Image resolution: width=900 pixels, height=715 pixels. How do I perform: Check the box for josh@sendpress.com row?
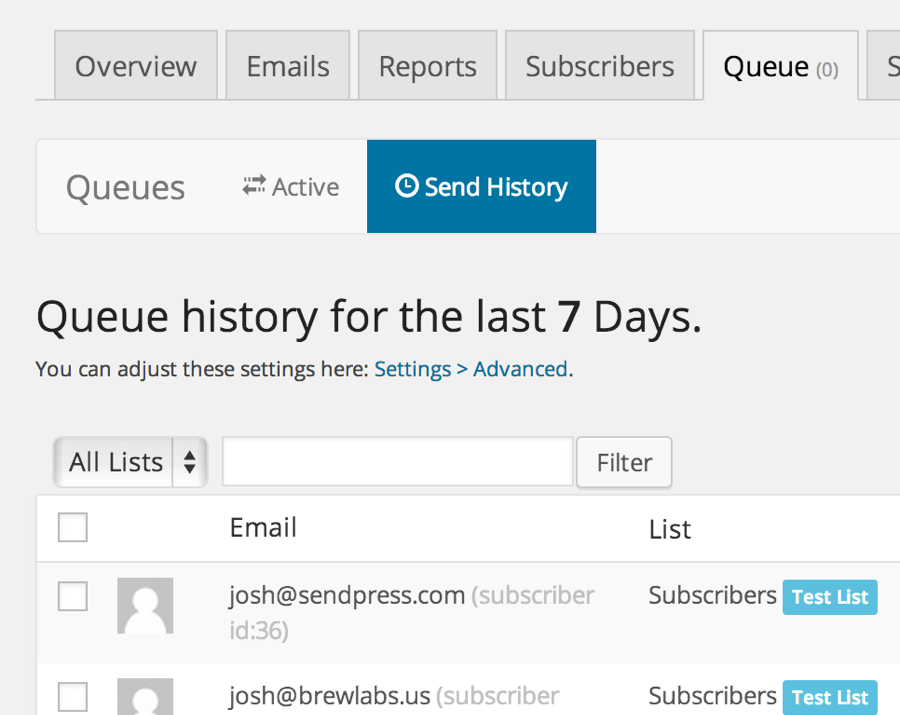click(73, 596)
